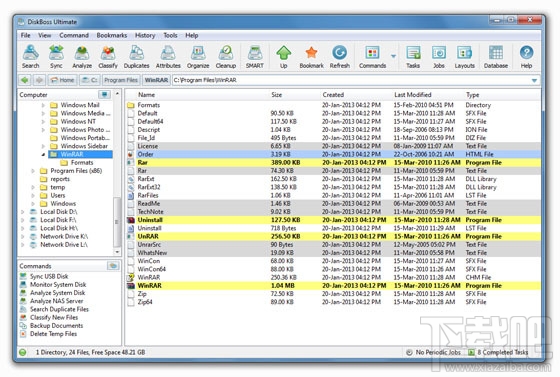Screen dimensions: 560x377
Task: Refresh the file listing
Action: pyautogui.click(x=340, y=57)
